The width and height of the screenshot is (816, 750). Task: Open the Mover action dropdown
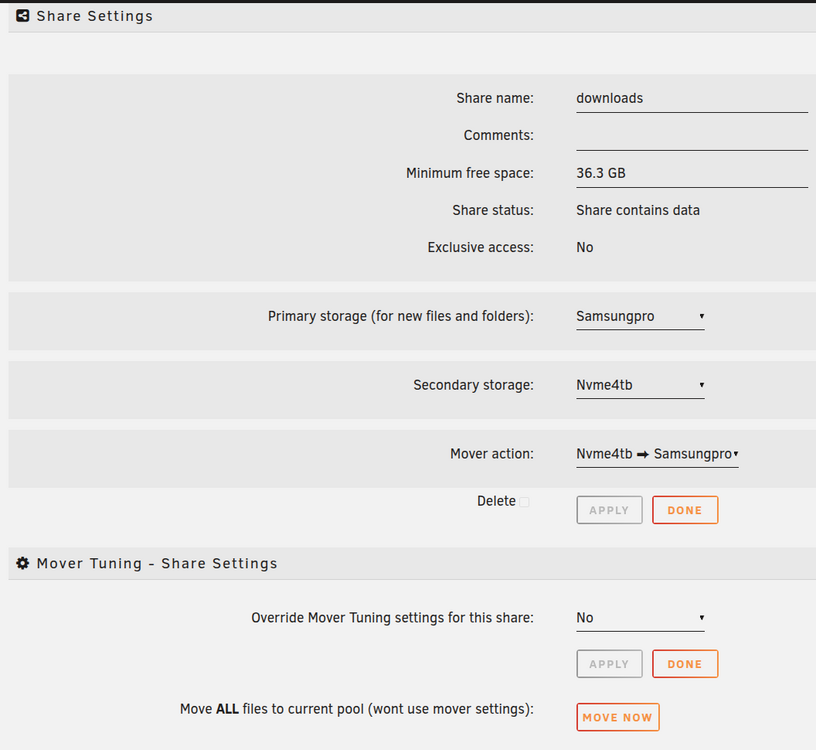[x=657, y=454]
